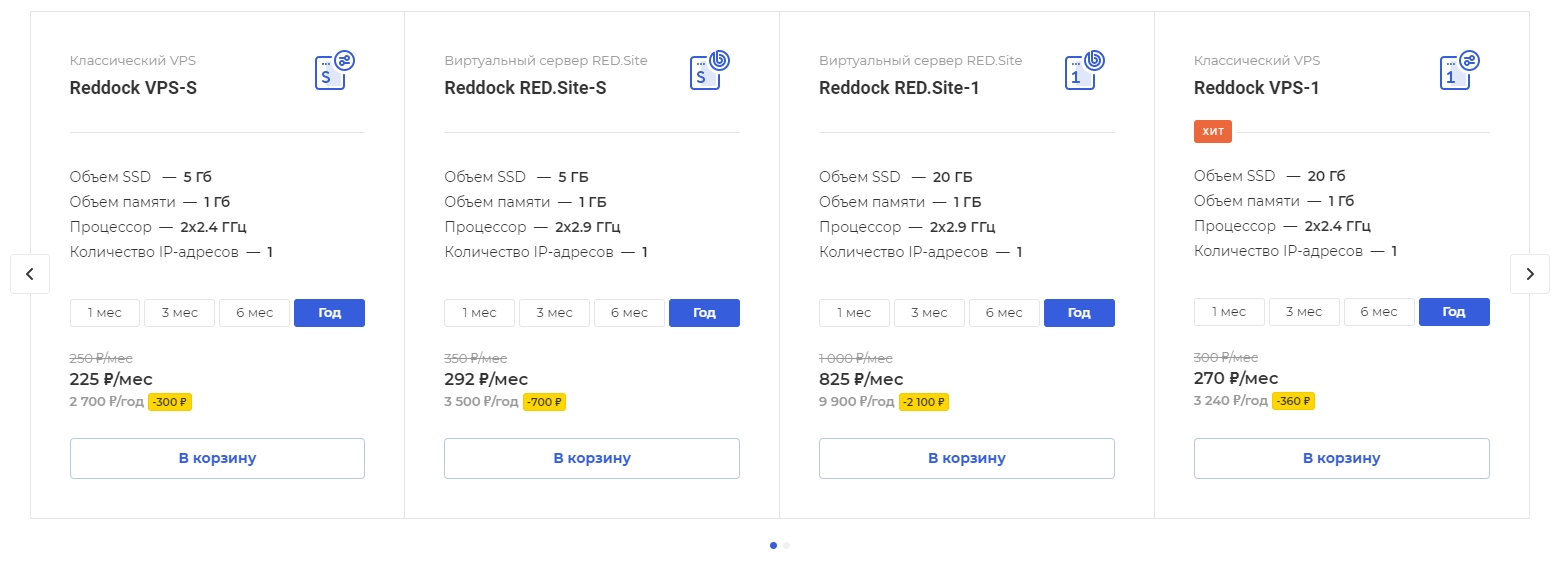Click the ХИТ badge on VPS-1

(x=1213, y=132)
